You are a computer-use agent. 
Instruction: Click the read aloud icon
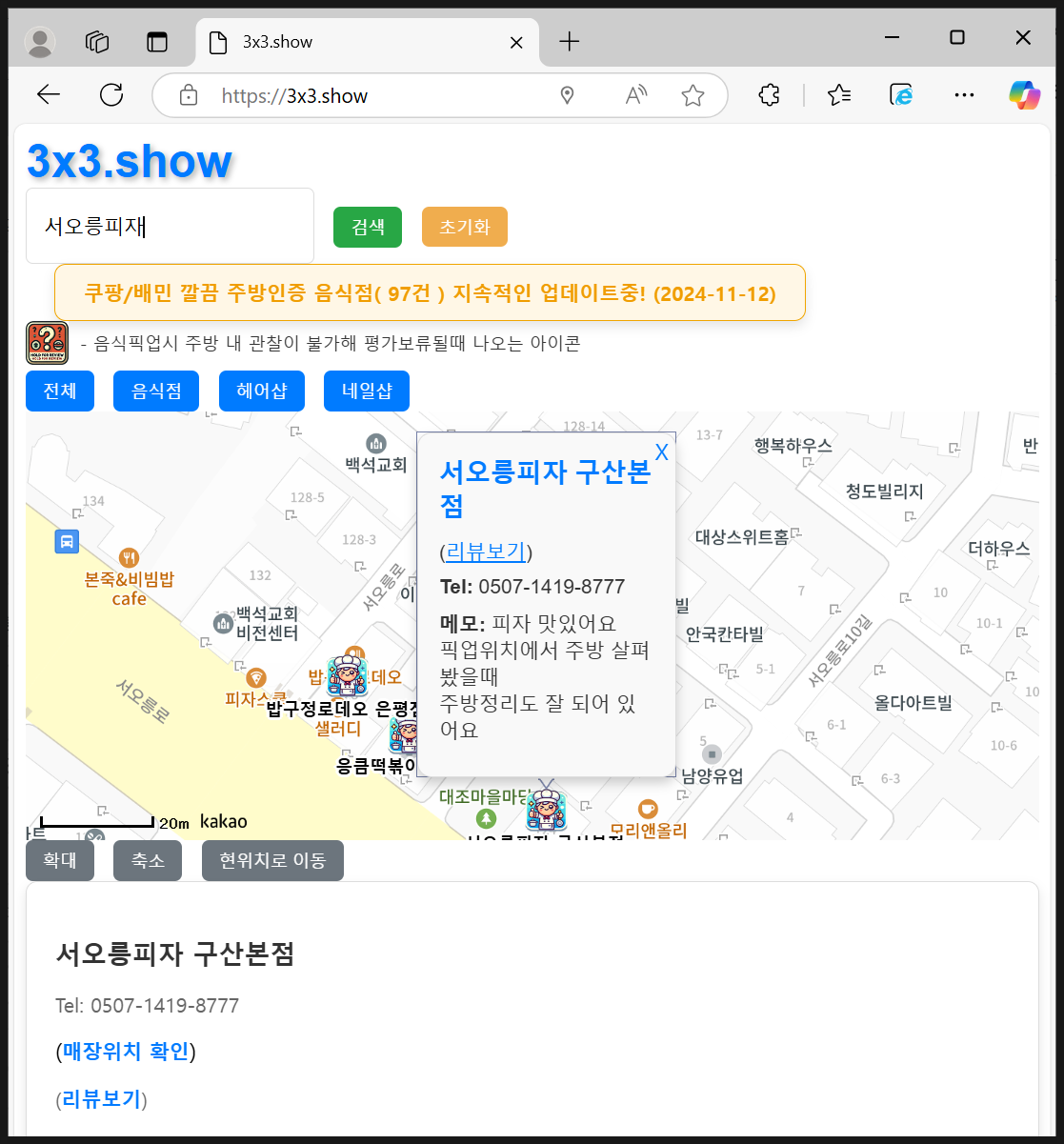pyautogui.click(x=635, y=95)
